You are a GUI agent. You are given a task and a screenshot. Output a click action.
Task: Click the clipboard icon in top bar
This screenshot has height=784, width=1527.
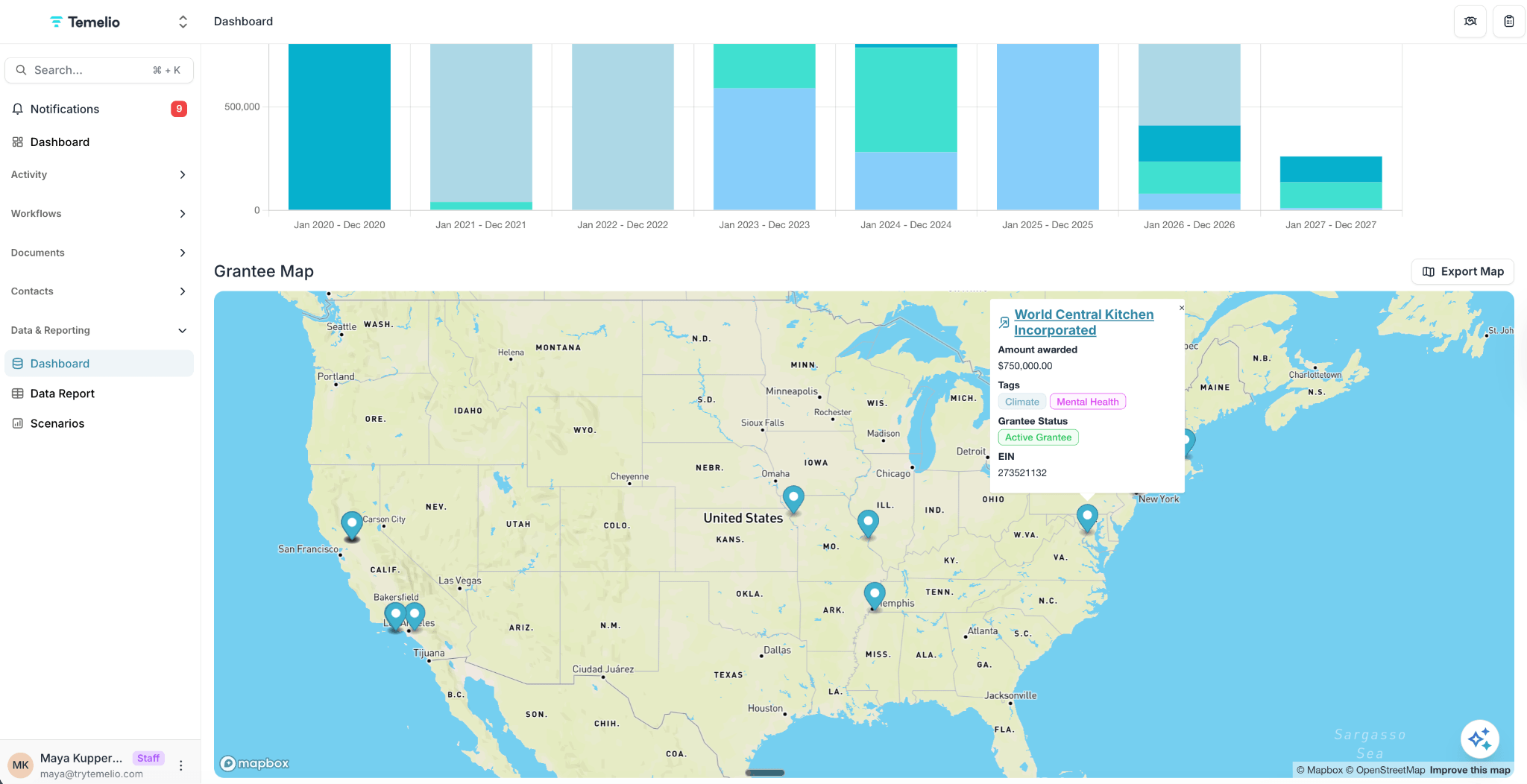click(x=1509, y=21)
